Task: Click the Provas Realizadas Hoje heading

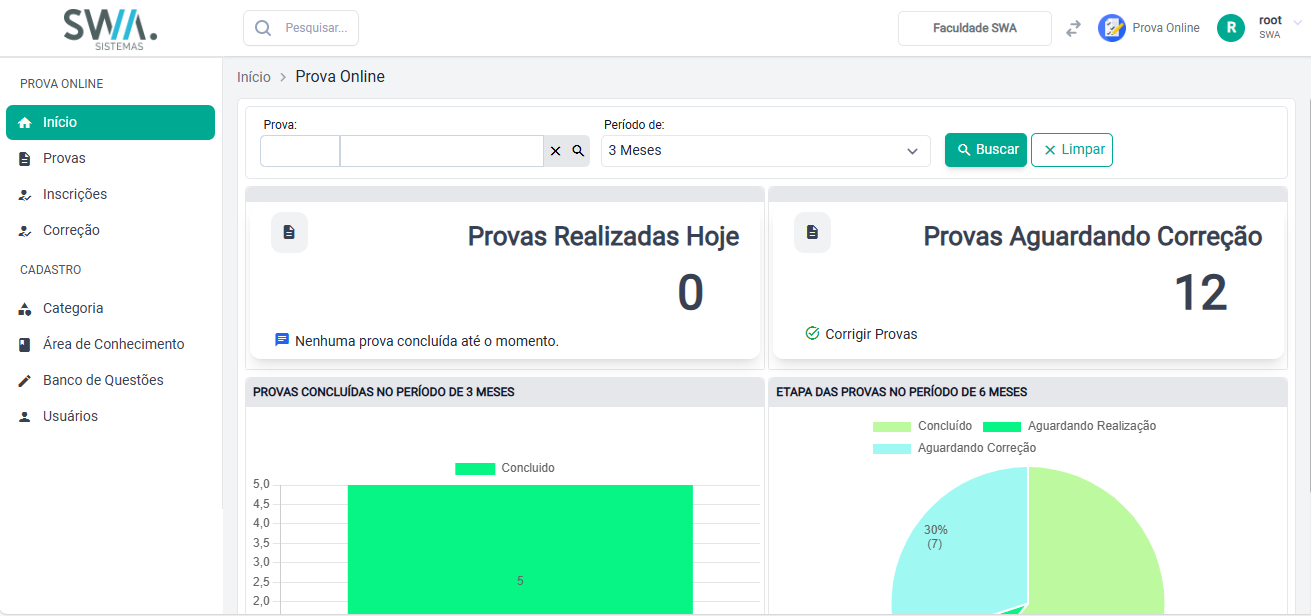Action: pos(604,236)
